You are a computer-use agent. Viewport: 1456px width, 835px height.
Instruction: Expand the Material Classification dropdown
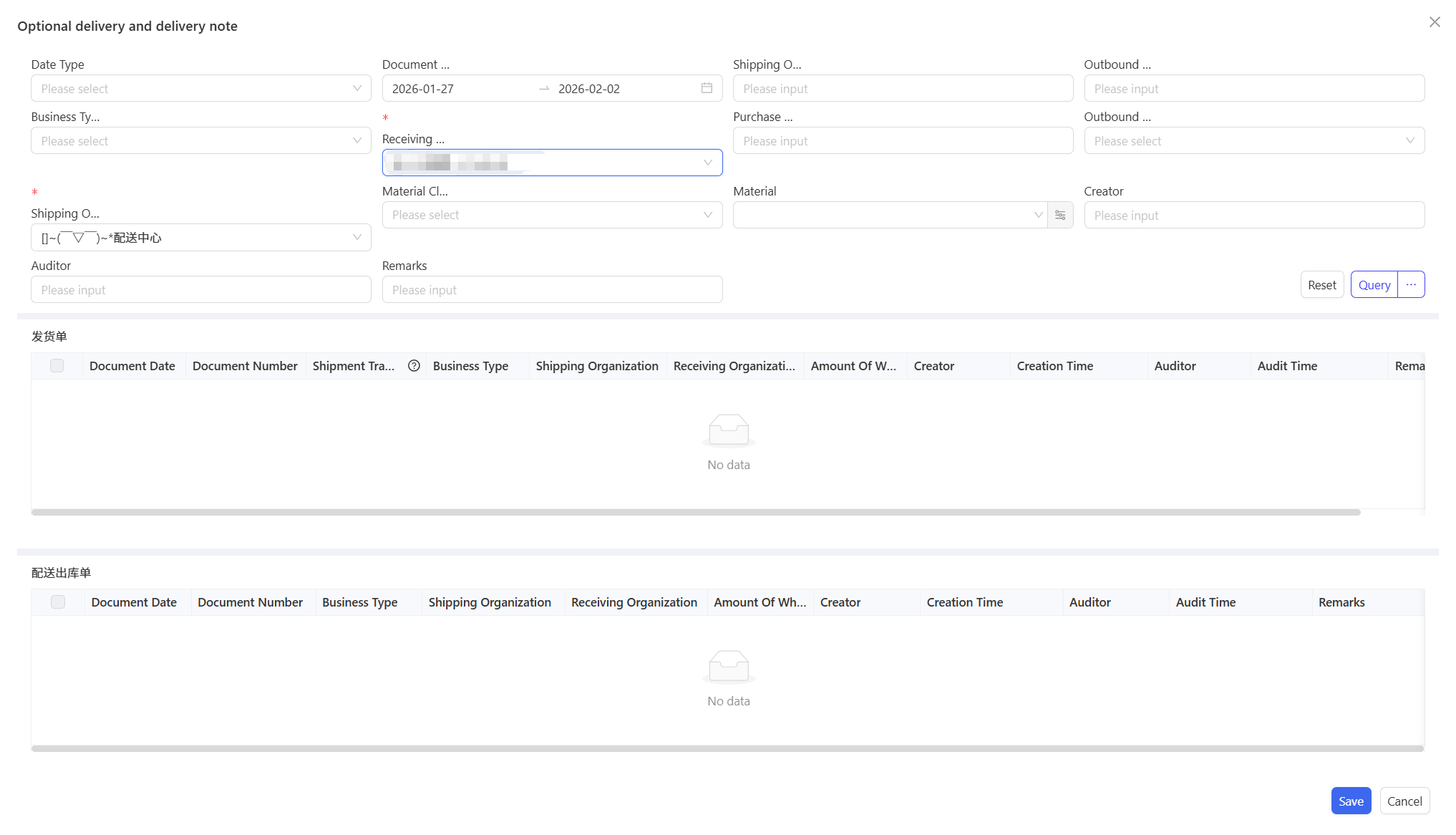pos(552,215)
